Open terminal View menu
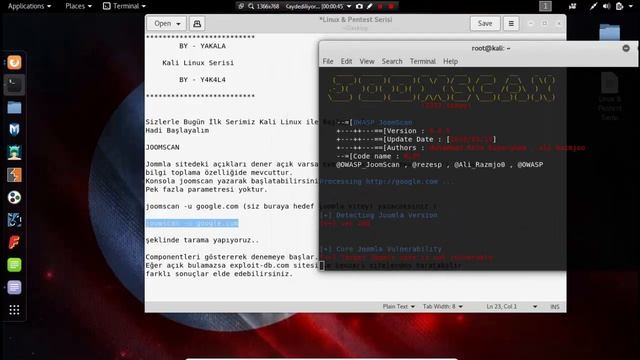640x360 pixels. (367, 61)
